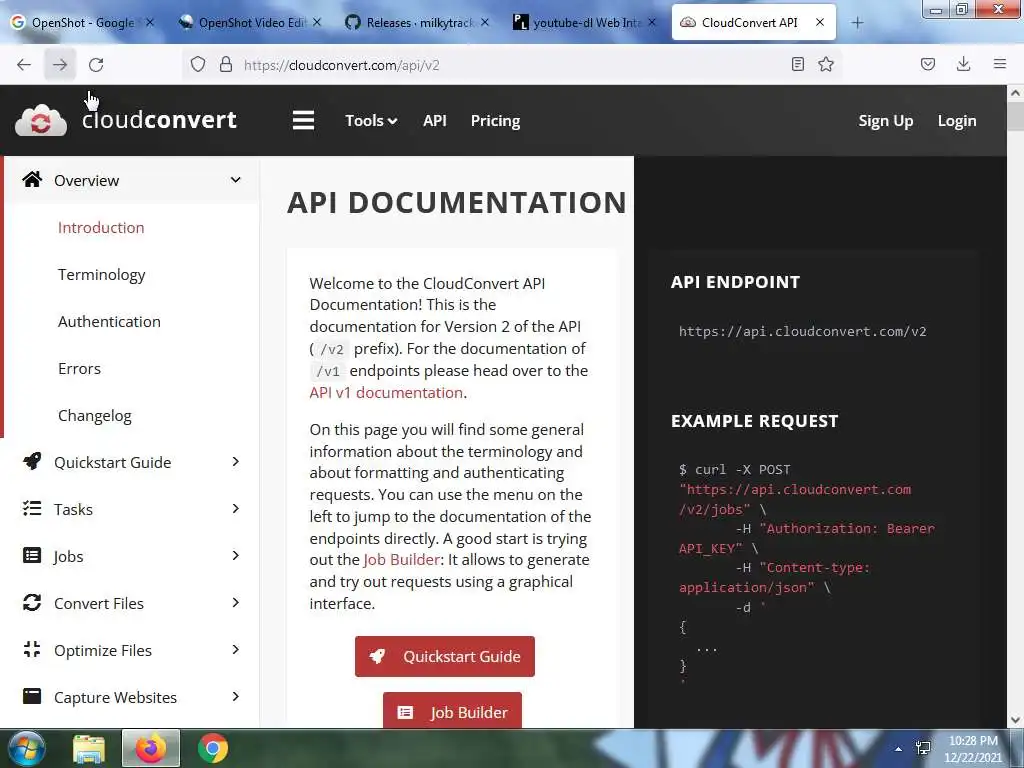This screenshot has width=1024, height=768.
Task: Open a new browser tab with plus
Action: click(x=857, y=23)
